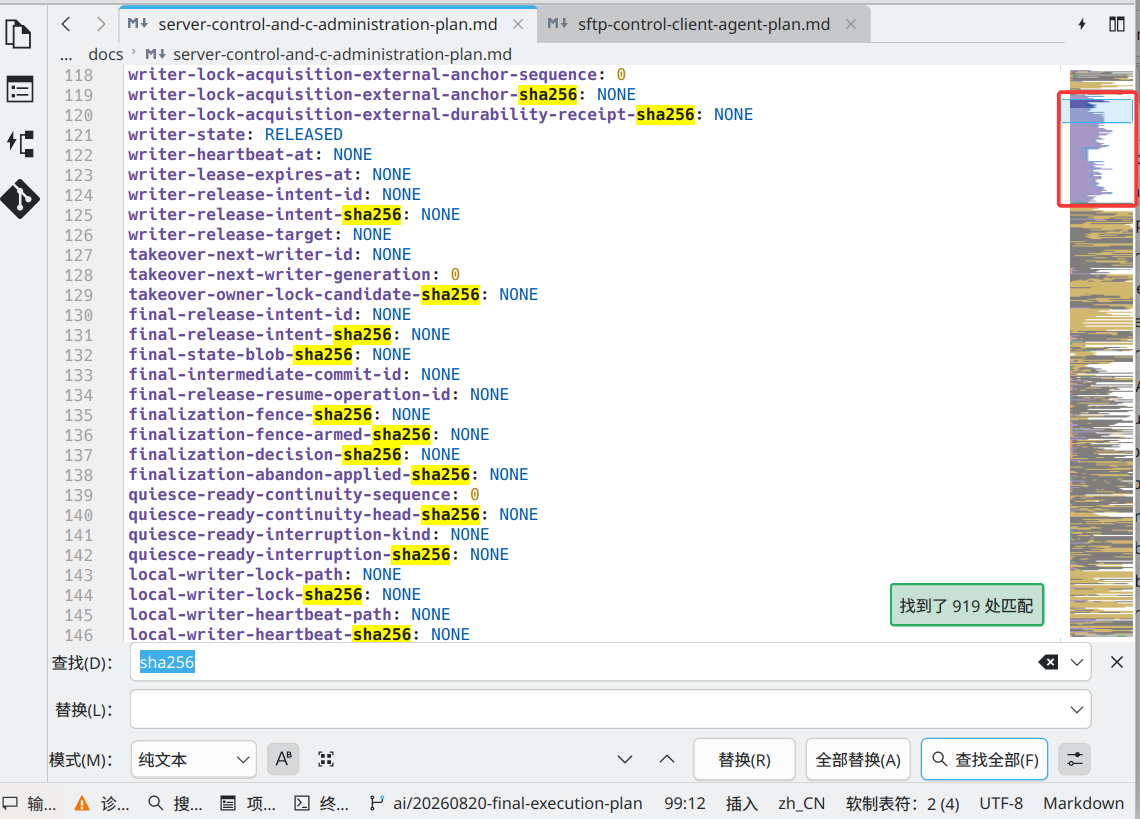Go forward with the right arrow
1140x819 pixels.
[x=101, y=24]
